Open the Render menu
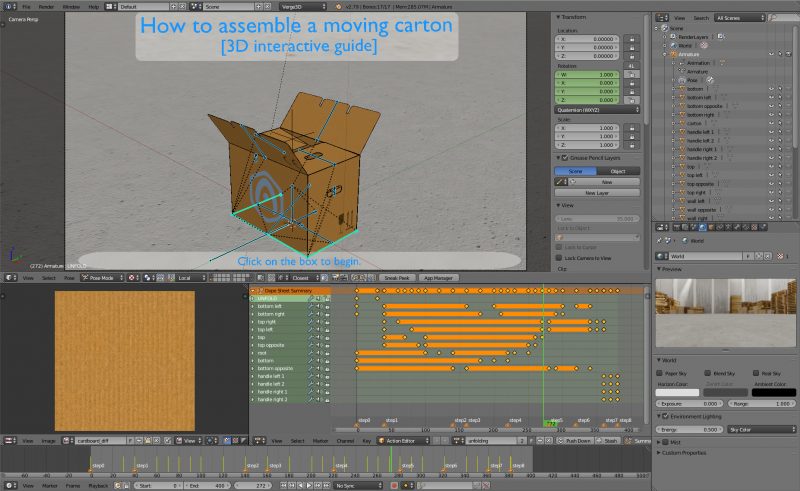The image size is (800, 491). 46,6
